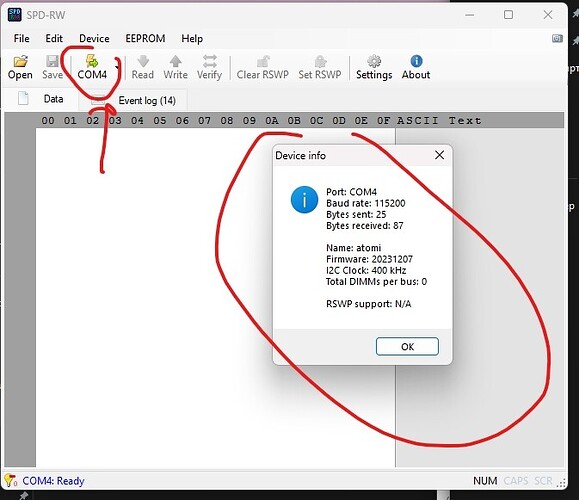Open the Device menu
579x500 pixels.
[x=94, y=38]
